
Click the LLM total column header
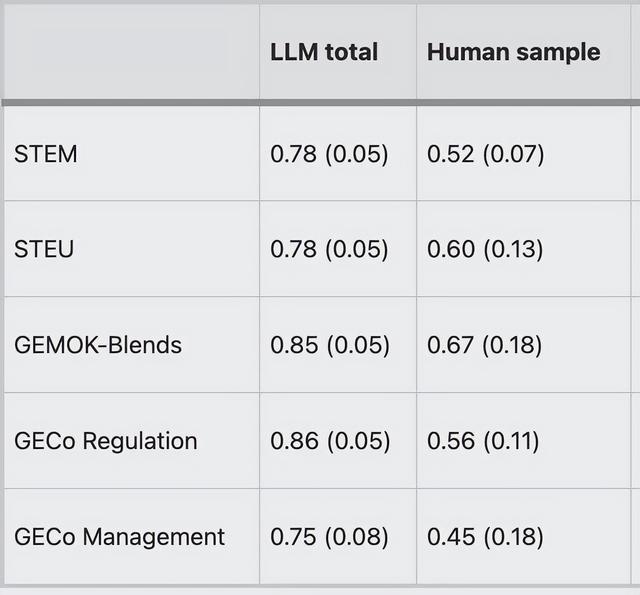(x=324, y=52)
